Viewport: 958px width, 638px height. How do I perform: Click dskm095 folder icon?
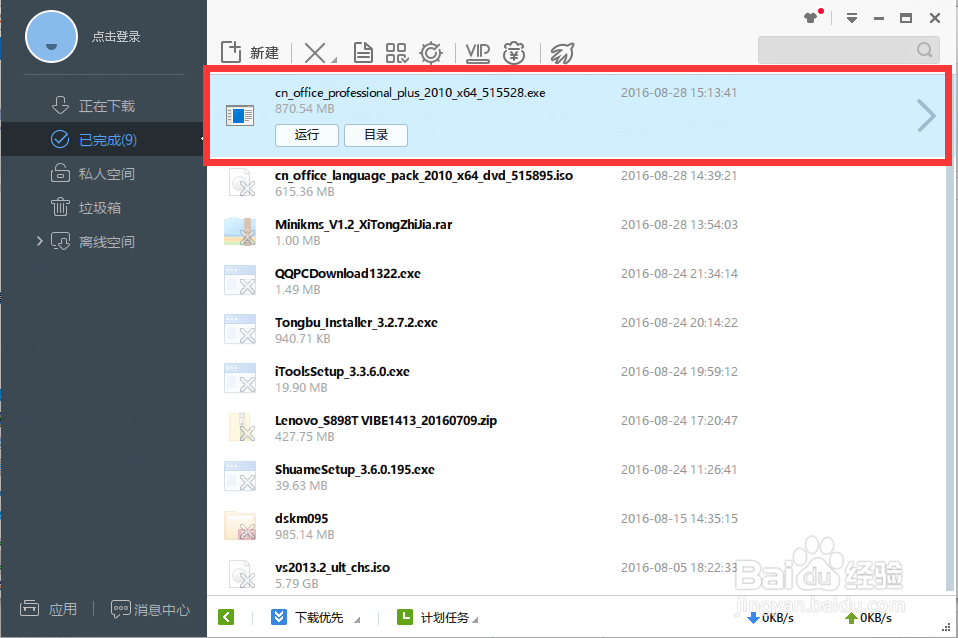(240, 526)
